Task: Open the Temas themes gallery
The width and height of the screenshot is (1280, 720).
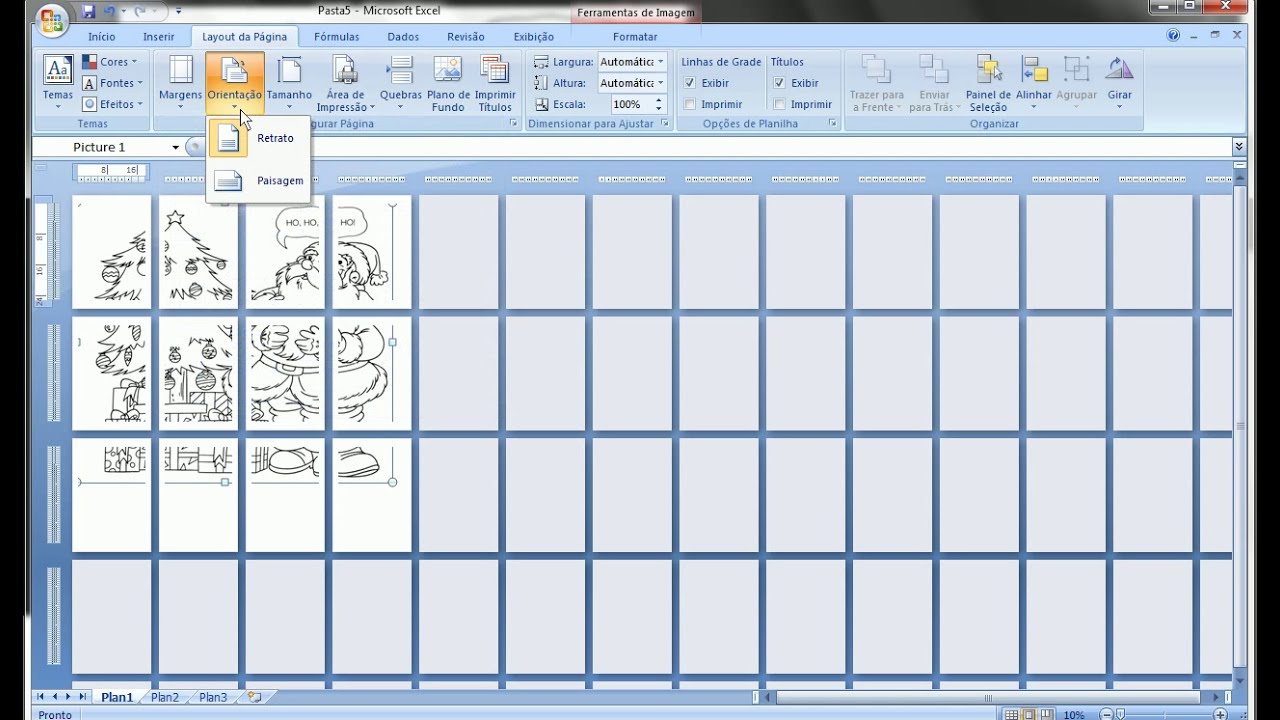Action: click(58, 83)
